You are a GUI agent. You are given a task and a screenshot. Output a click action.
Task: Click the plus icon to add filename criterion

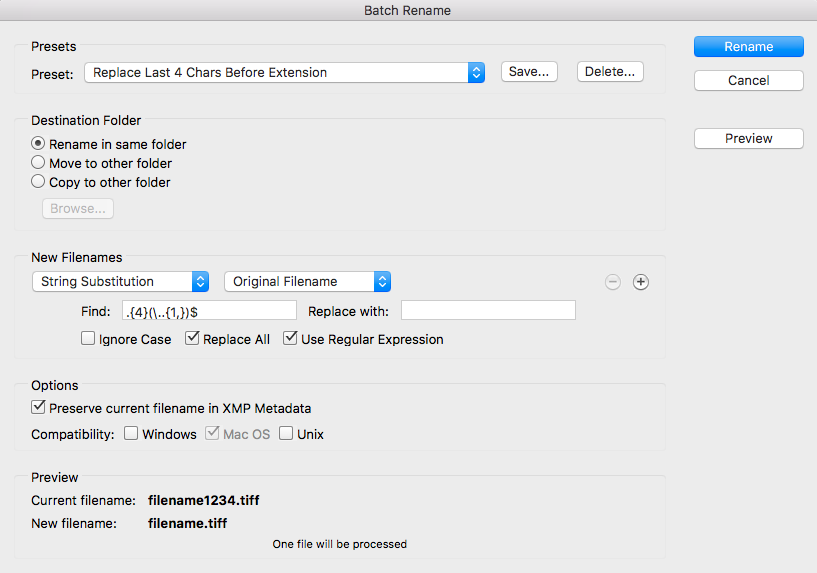coord(641,282)
